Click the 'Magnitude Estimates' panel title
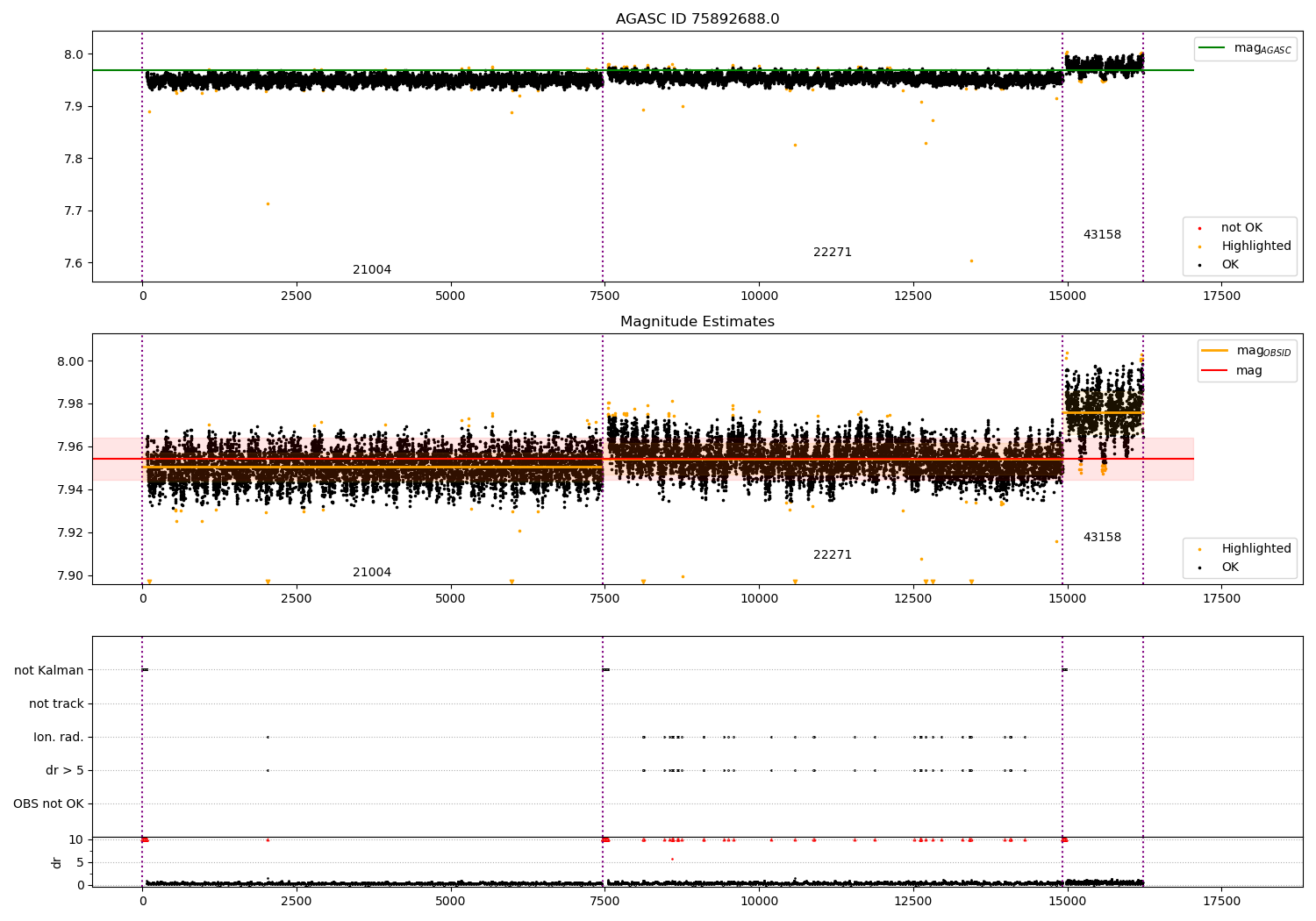Image resolution: width=1316 pixels, height=921 pixels. 697,322
